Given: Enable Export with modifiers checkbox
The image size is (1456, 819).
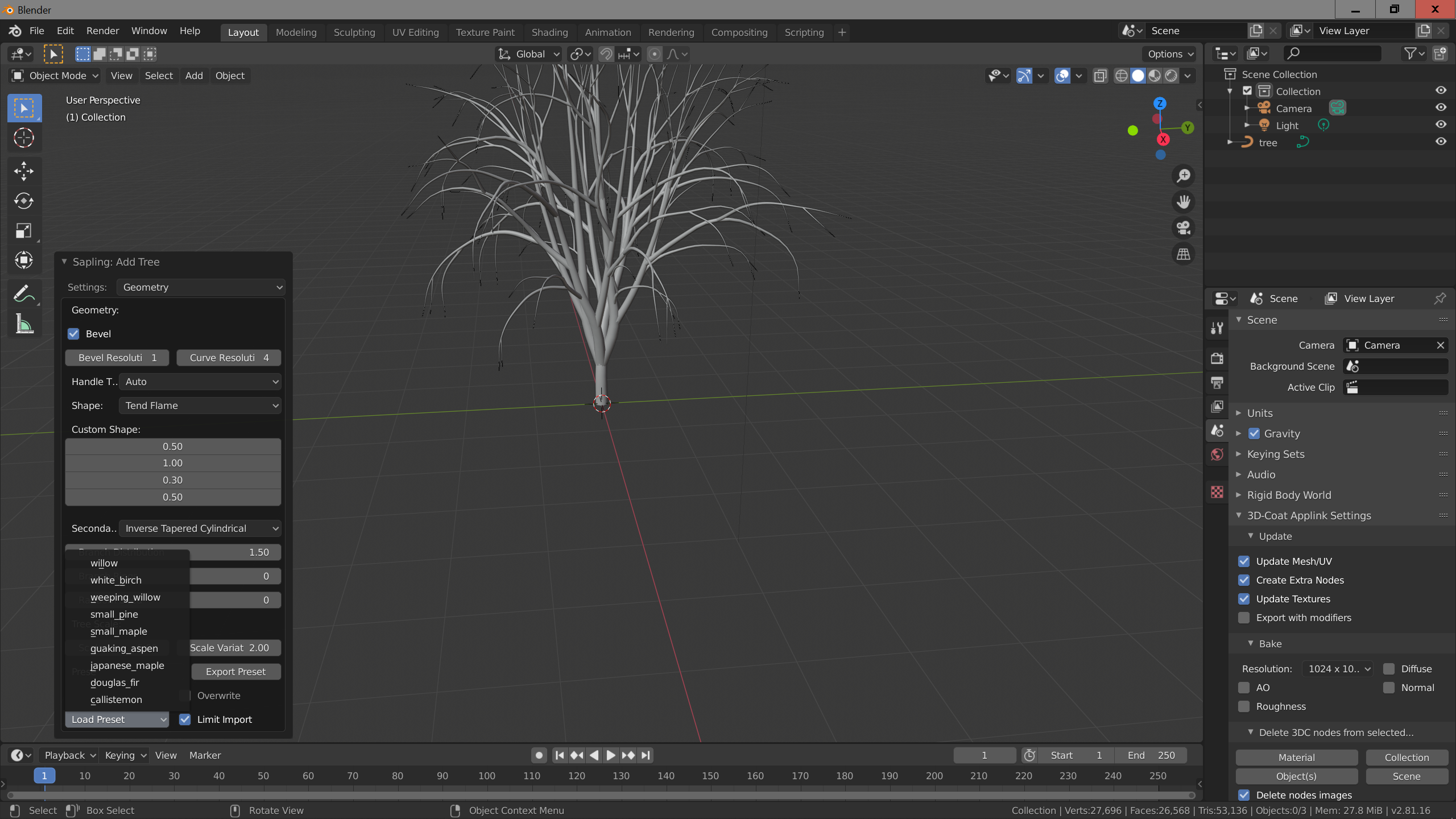Looking at the screenshot, I should point(1244,618).
